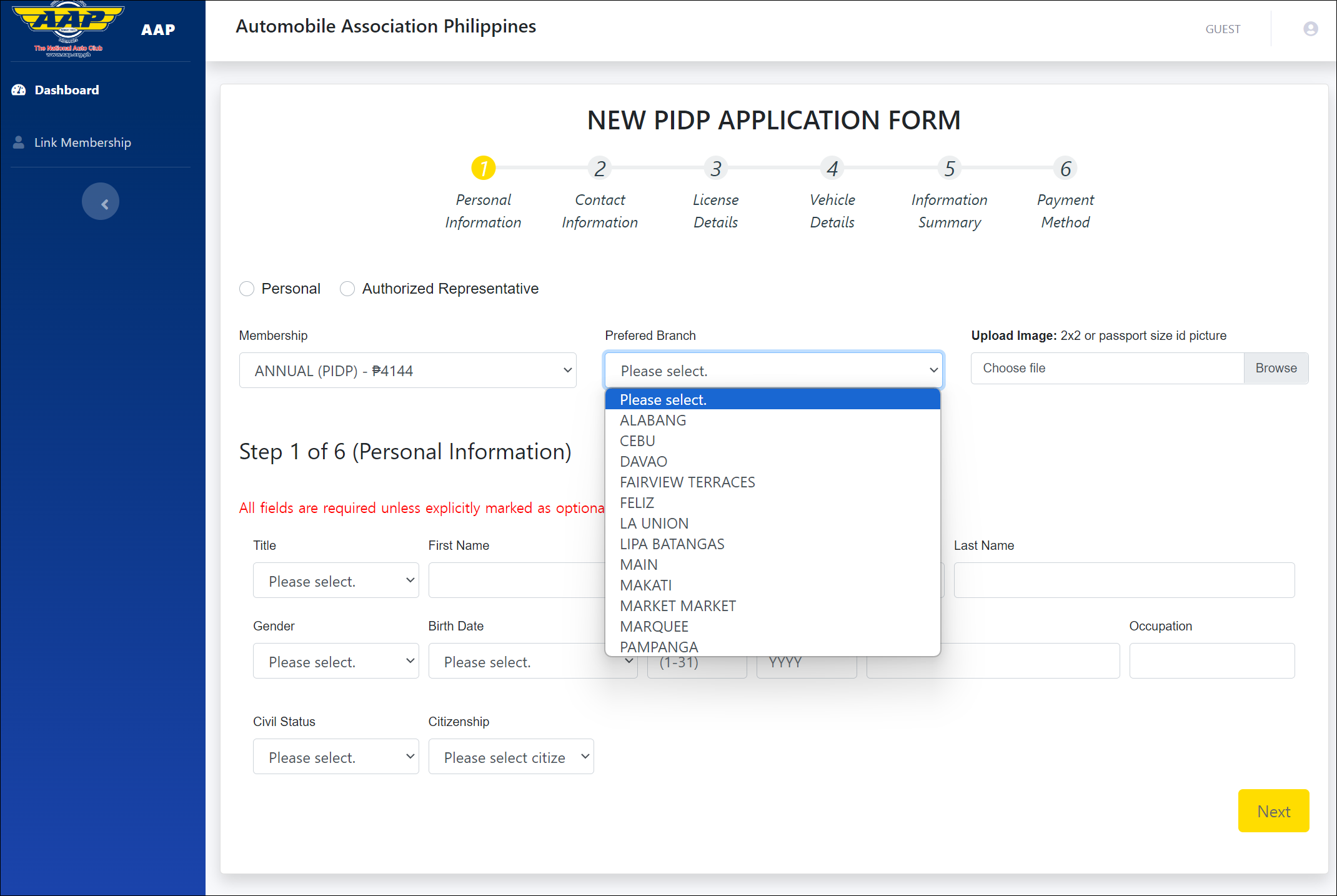
Task: Click step 1 Personal Information circle
Action: pyautogui.click(x=483, y=168)
